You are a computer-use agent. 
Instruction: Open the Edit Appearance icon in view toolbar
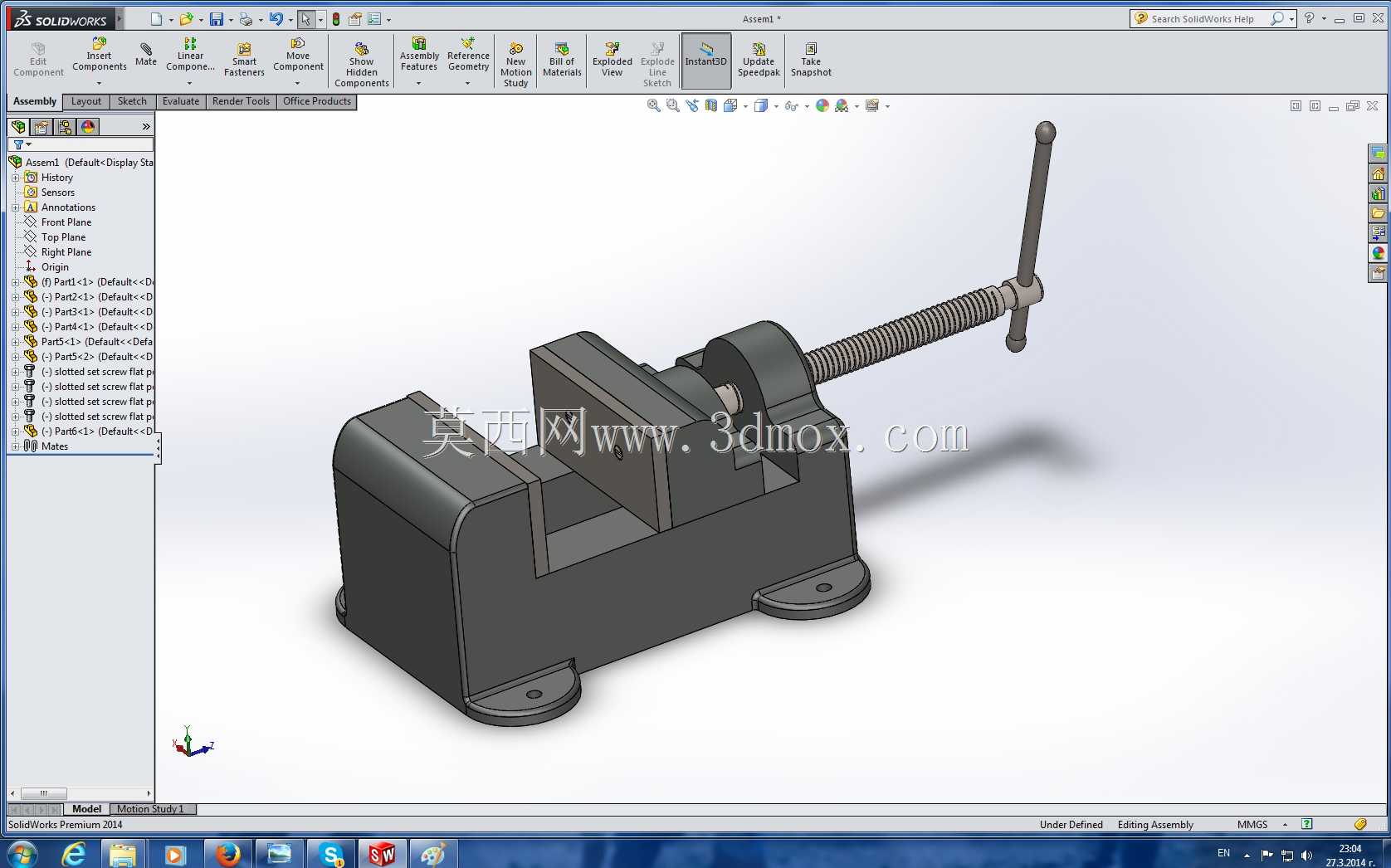[822, 105]
